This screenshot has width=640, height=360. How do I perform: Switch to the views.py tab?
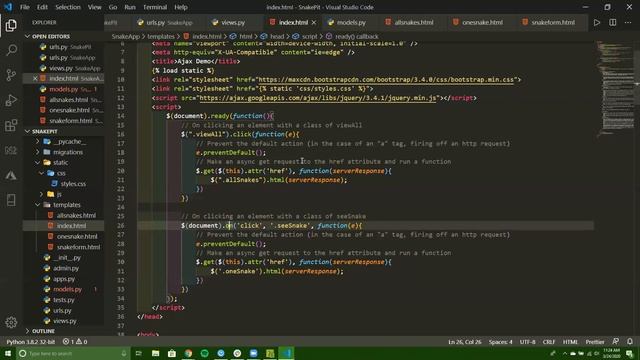[233, 22]
